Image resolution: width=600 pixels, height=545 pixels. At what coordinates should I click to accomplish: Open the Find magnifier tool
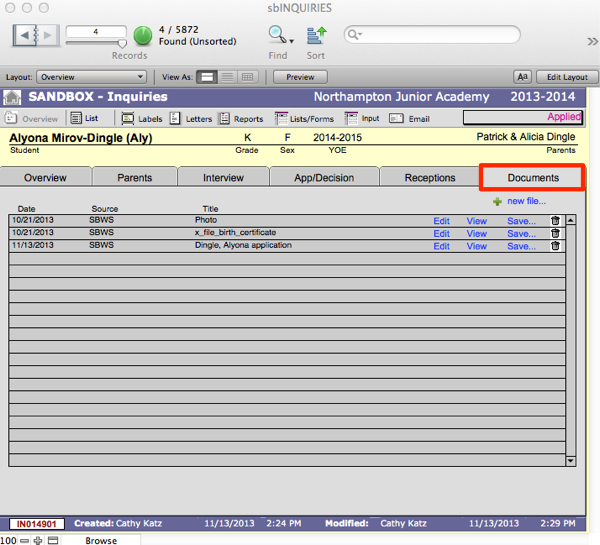(x=277, y=35)
